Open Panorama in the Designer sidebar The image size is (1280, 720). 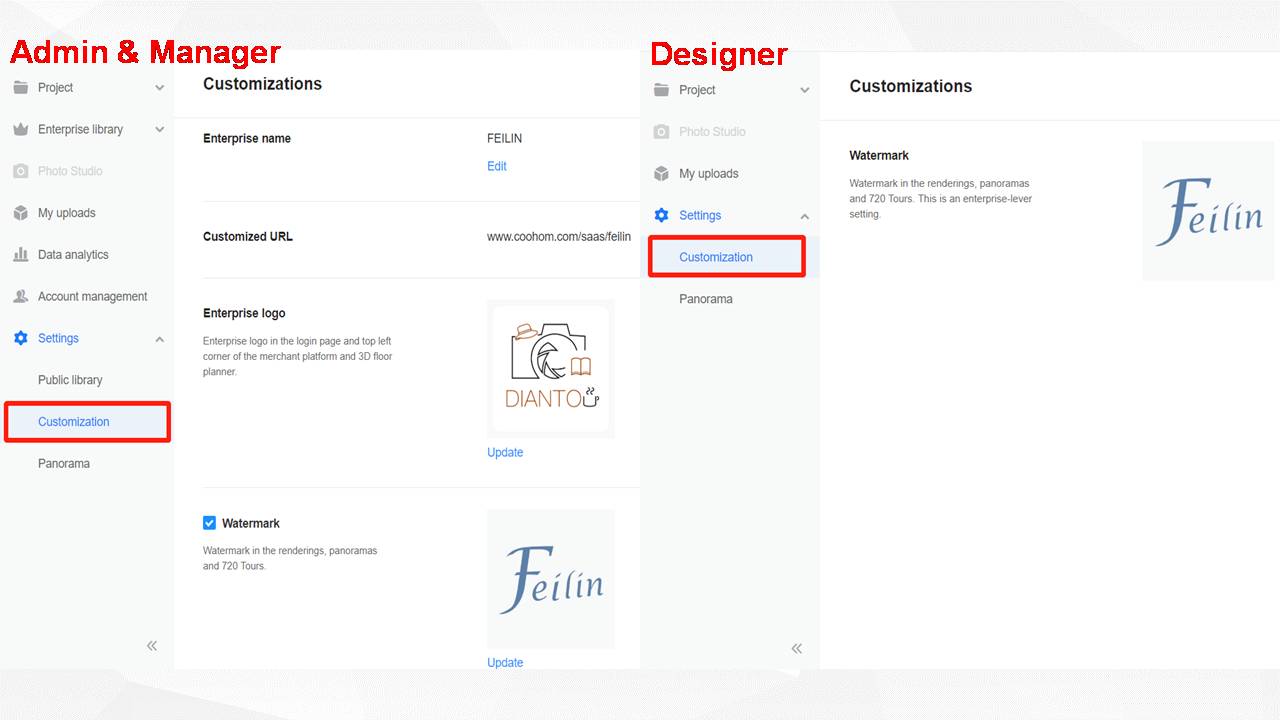(x=706, y=299)
